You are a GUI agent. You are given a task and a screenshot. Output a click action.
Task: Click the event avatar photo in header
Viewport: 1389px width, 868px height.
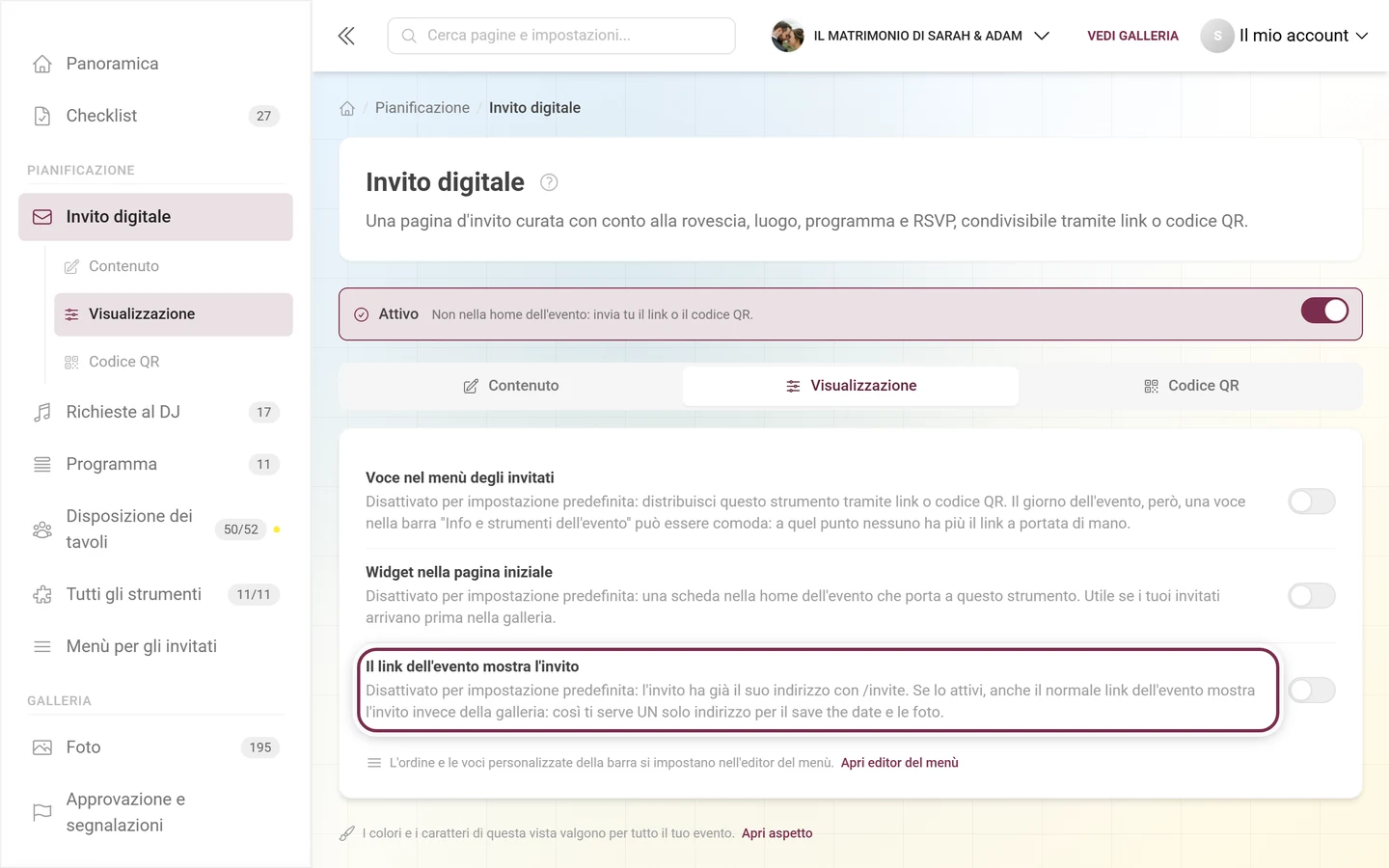788,36
